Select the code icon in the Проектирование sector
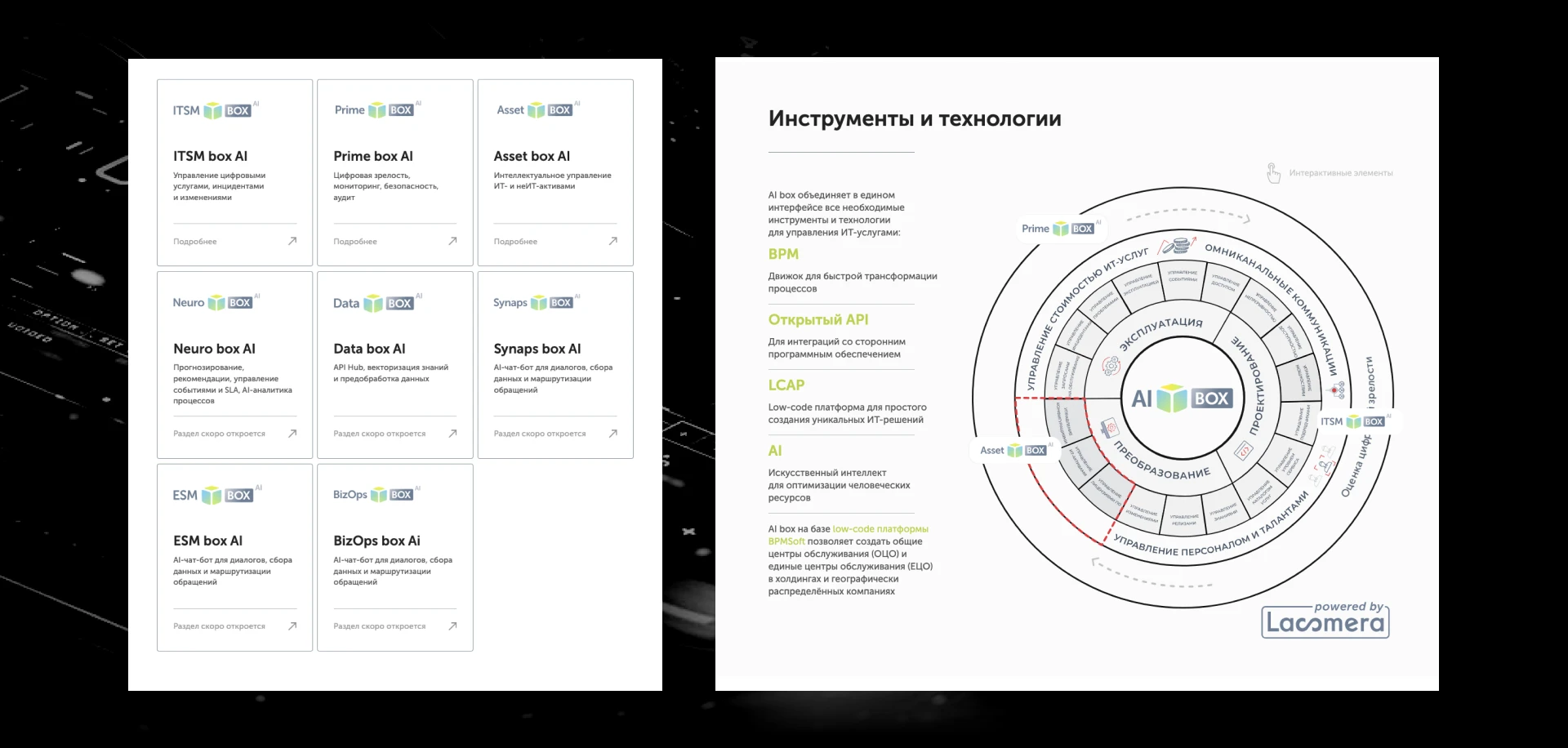Screen dimensions: 1568x748 coord(1244,451)
